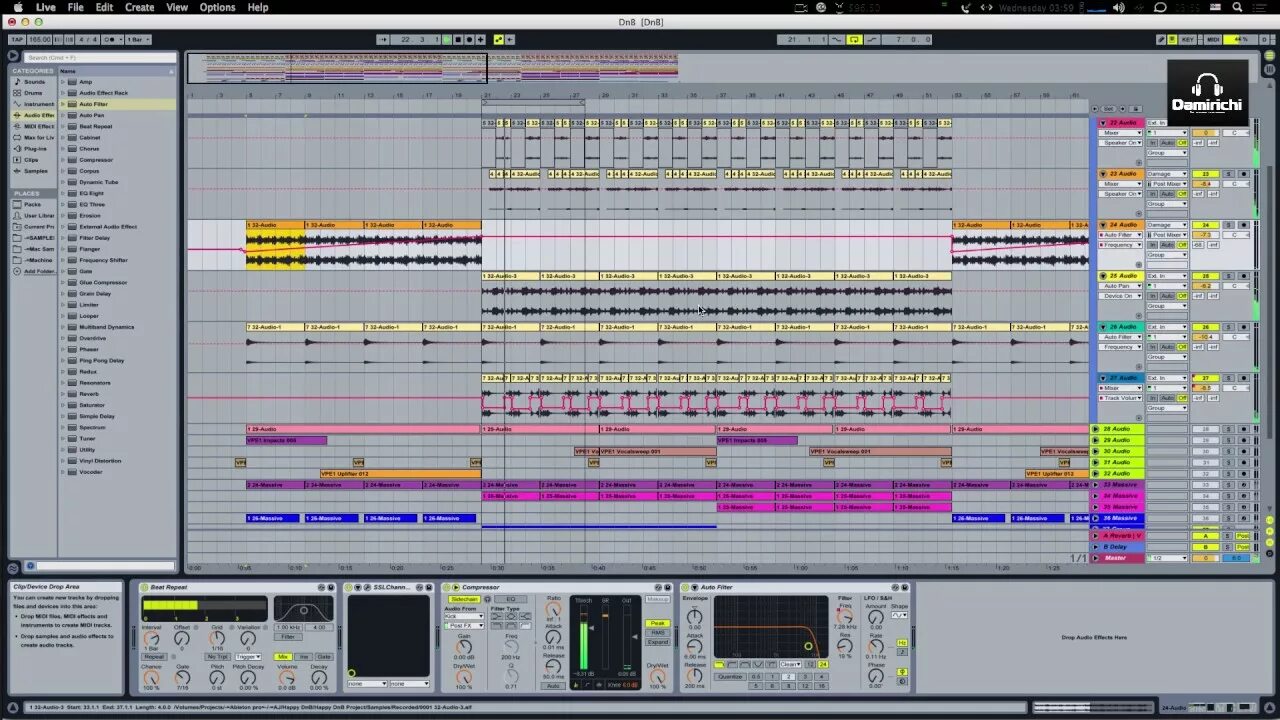Select RMS mode in Compressor
The image size is (1280, 720).
(658, 632)
